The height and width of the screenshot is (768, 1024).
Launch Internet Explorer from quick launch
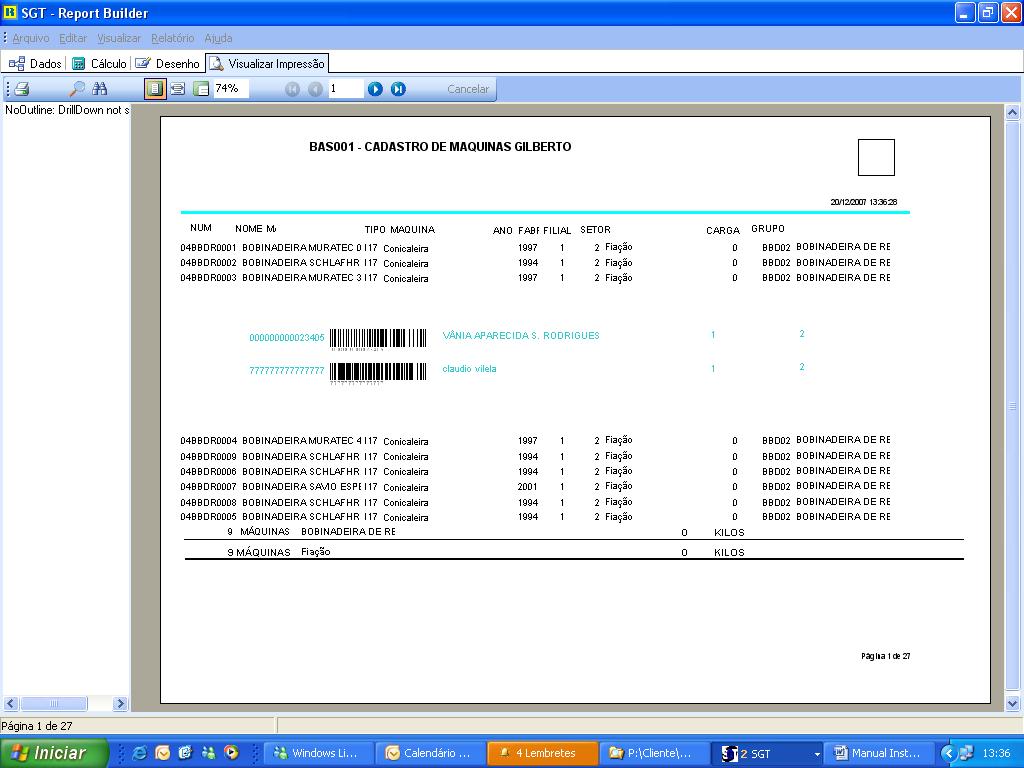[139, 753]
